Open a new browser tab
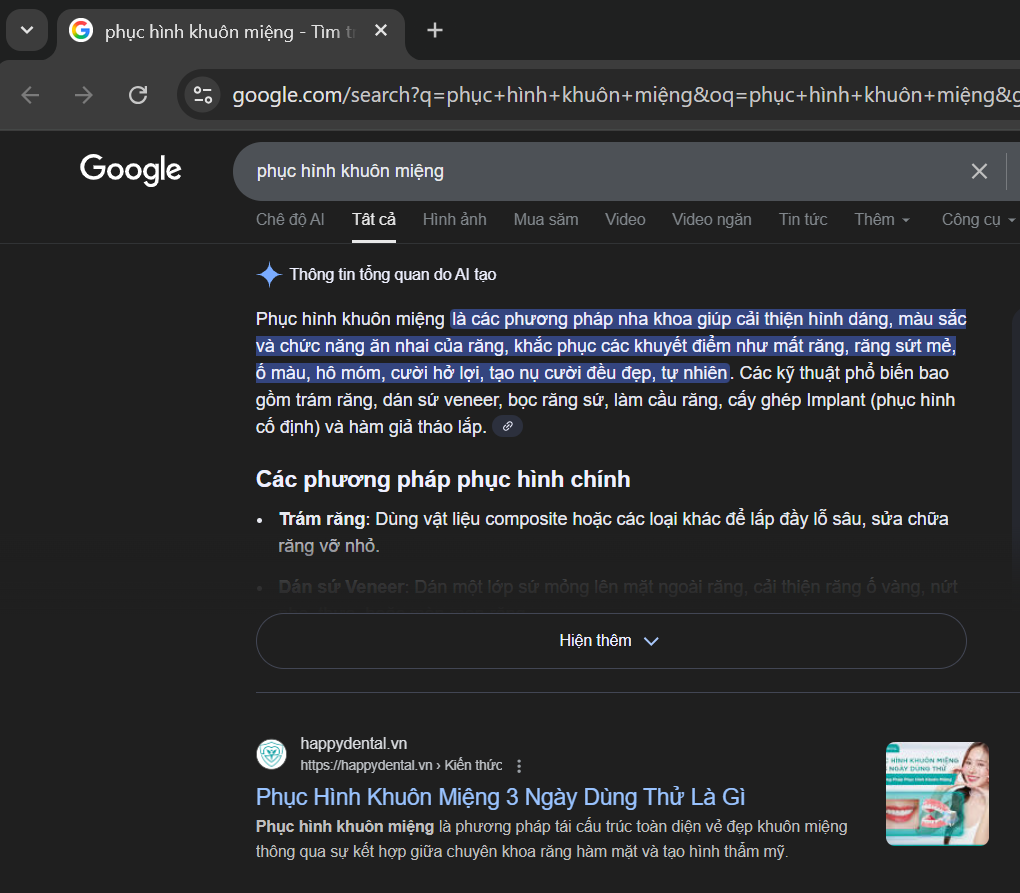 pyautogui.click(x=435, y=30)
